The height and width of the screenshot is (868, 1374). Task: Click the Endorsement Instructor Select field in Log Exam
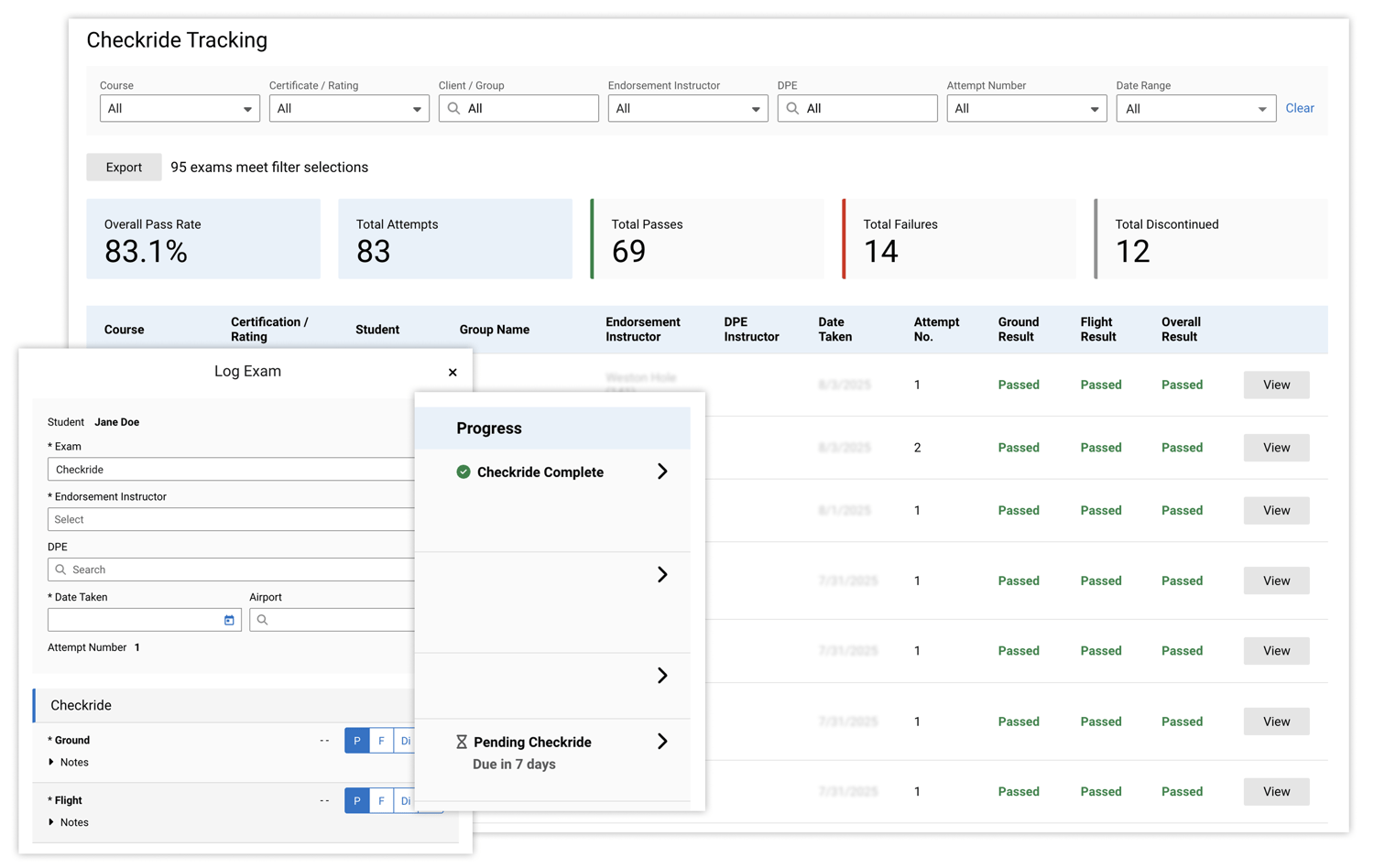(x=231, y=519)
